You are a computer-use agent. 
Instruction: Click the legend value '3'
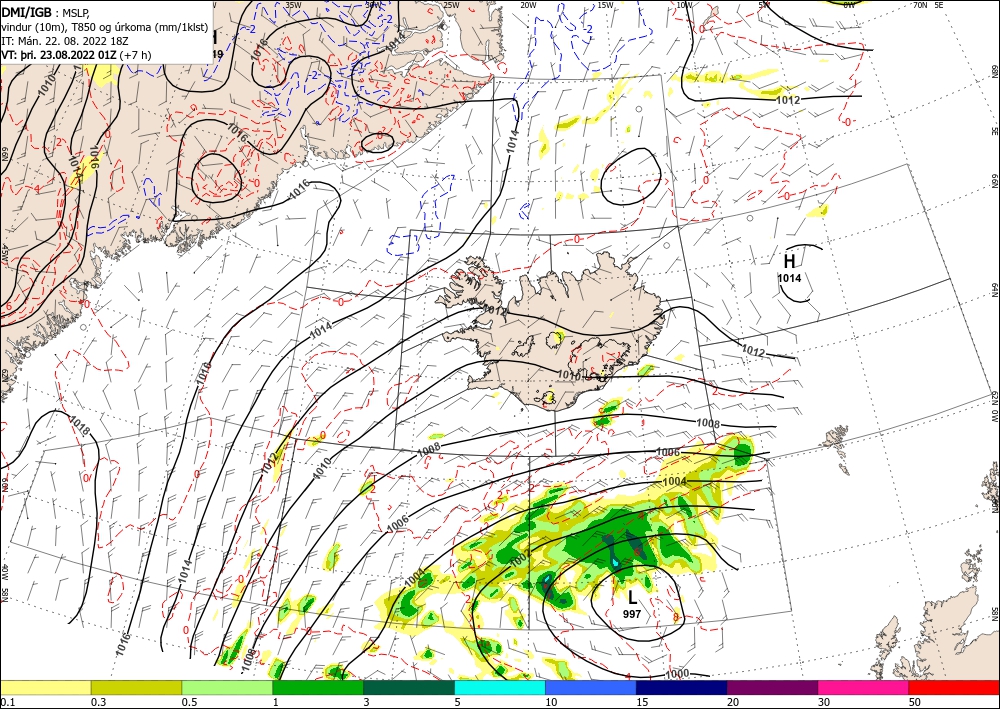pyautogui.click(x=367, y=702)
